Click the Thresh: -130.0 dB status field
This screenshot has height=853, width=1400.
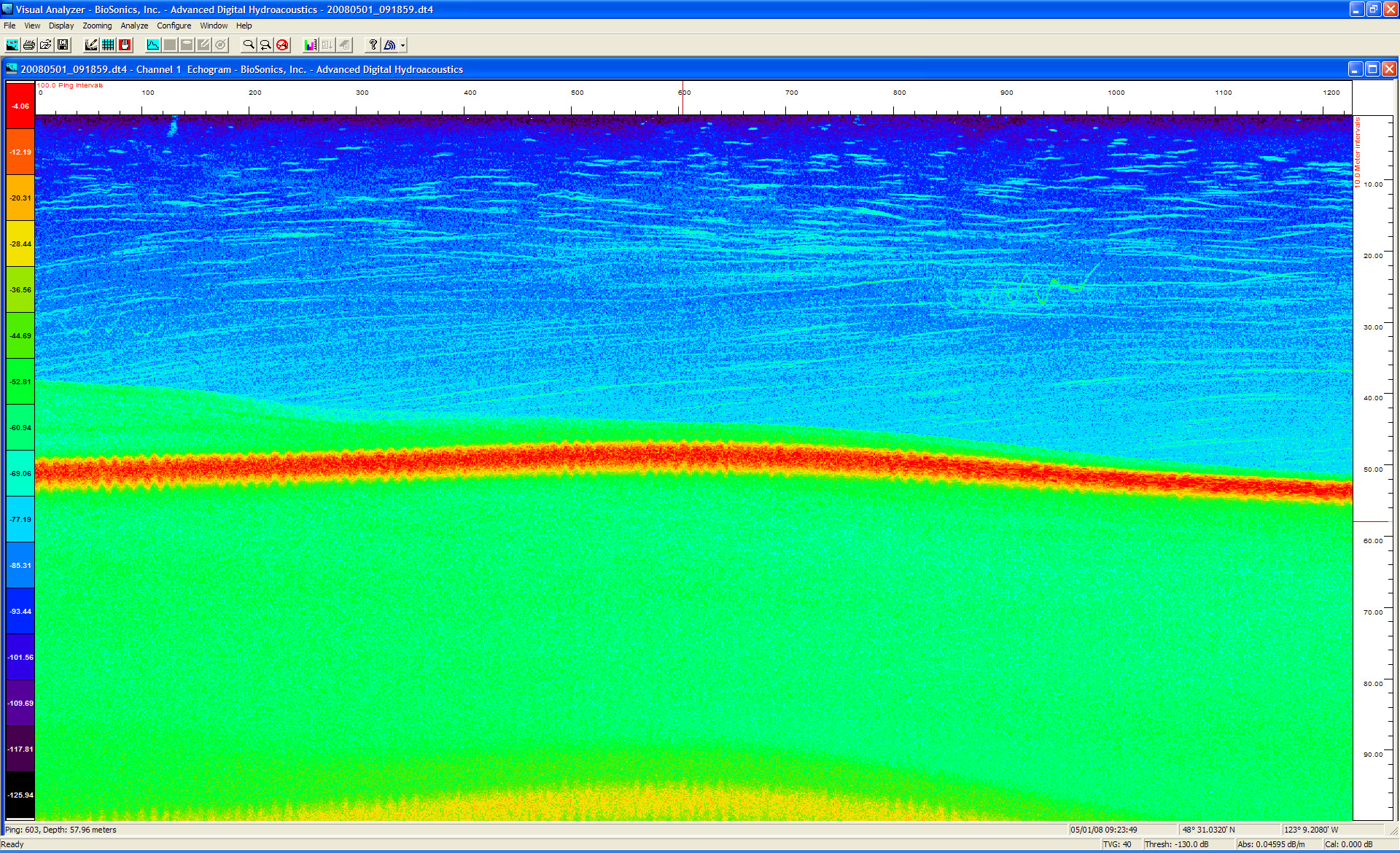coord(1176,844)
